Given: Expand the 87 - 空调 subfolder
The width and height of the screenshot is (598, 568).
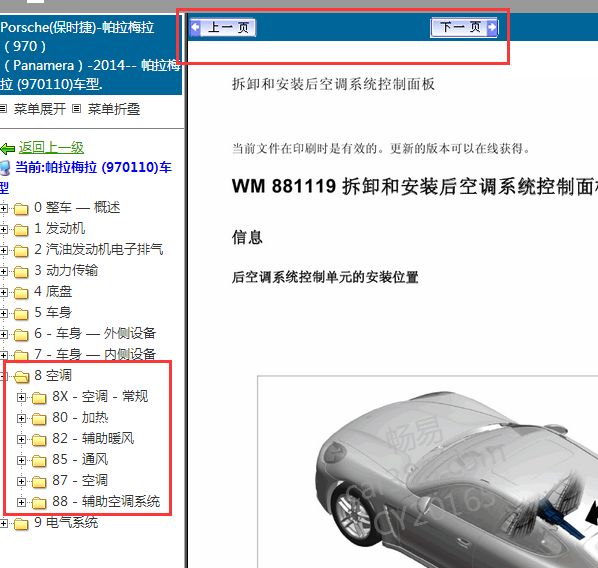Looking at the screenshot, I should [x=21, y=481].
